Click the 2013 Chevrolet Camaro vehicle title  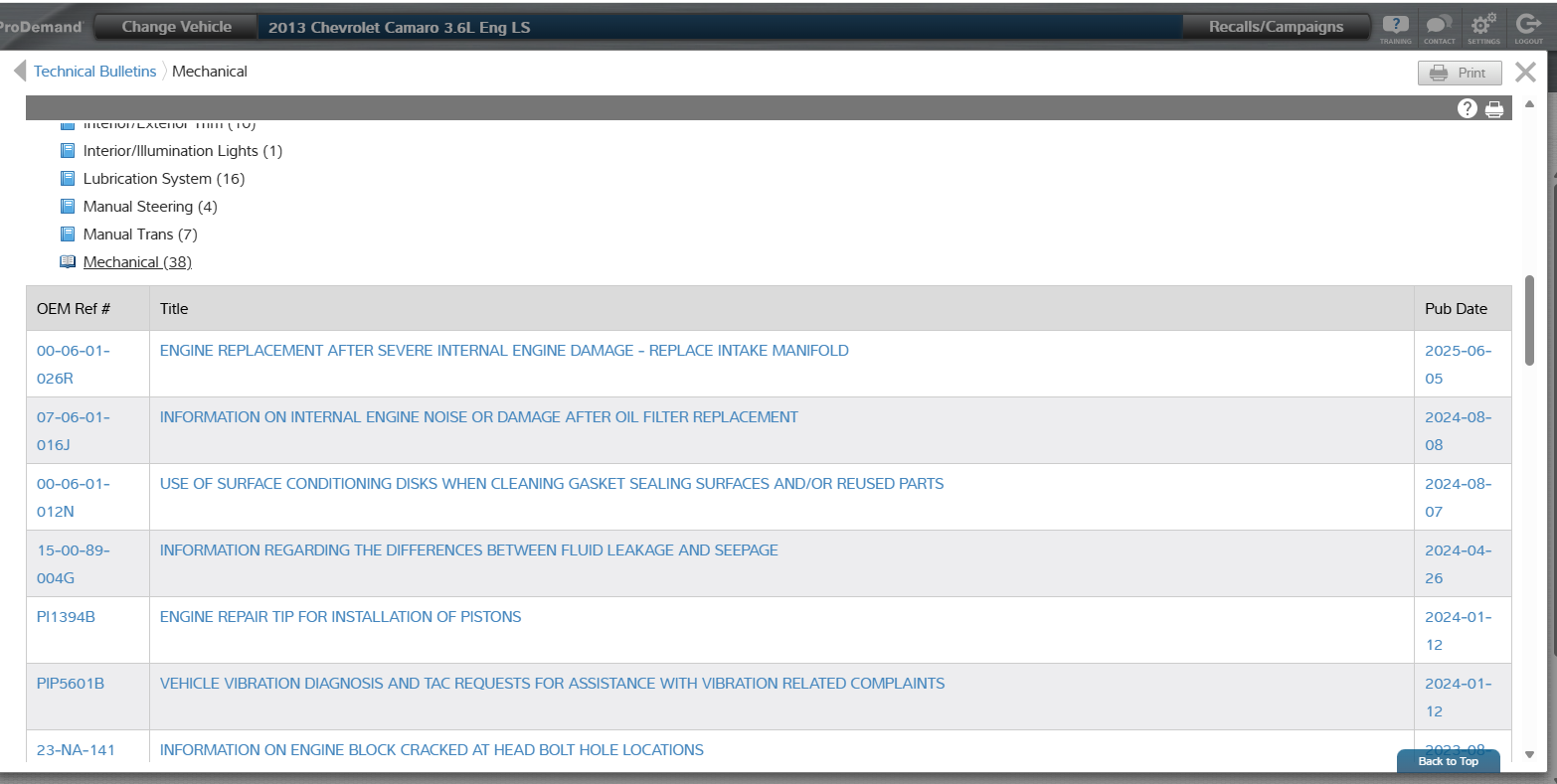(x=399, y=28)
